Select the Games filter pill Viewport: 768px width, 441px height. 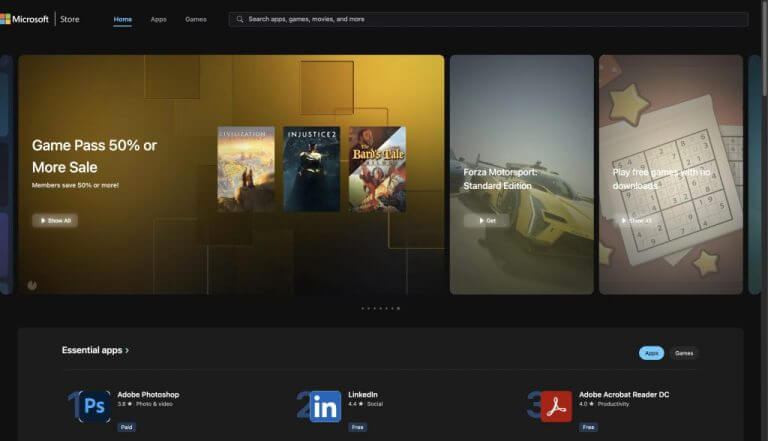[x=684, y=353]
